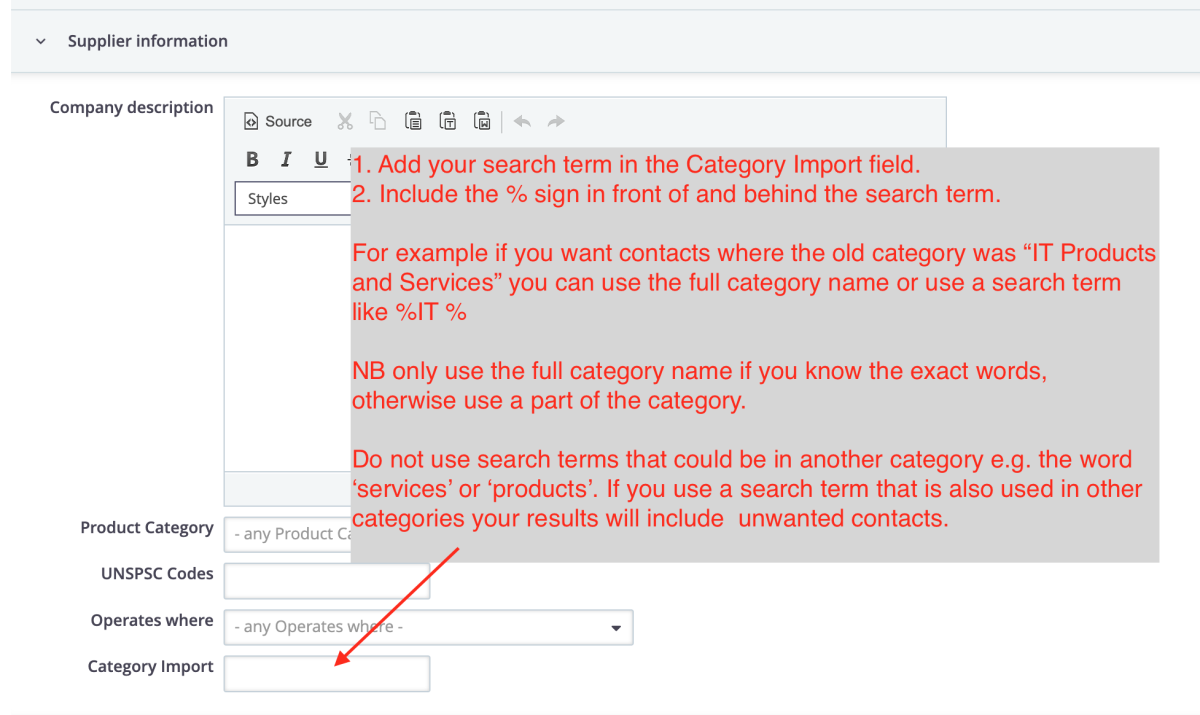Select Paste as plain text icon
Screen dimensions: 1200x715
coord(448,121)
